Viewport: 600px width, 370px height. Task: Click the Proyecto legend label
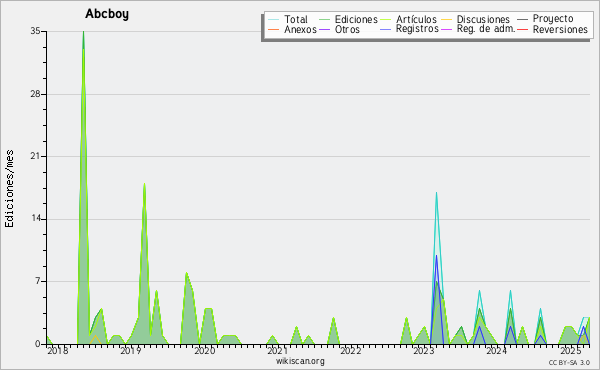553,18
